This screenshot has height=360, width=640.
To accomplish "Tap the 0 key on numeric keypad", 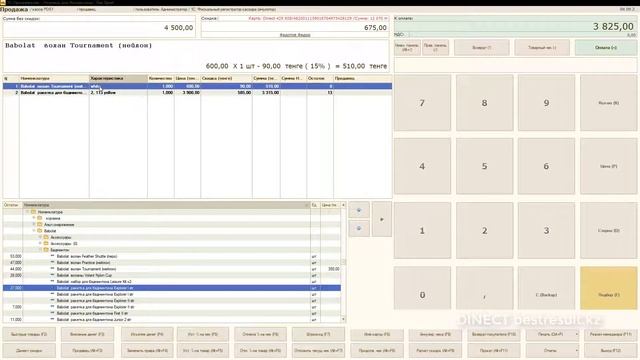I will point(422,288).
